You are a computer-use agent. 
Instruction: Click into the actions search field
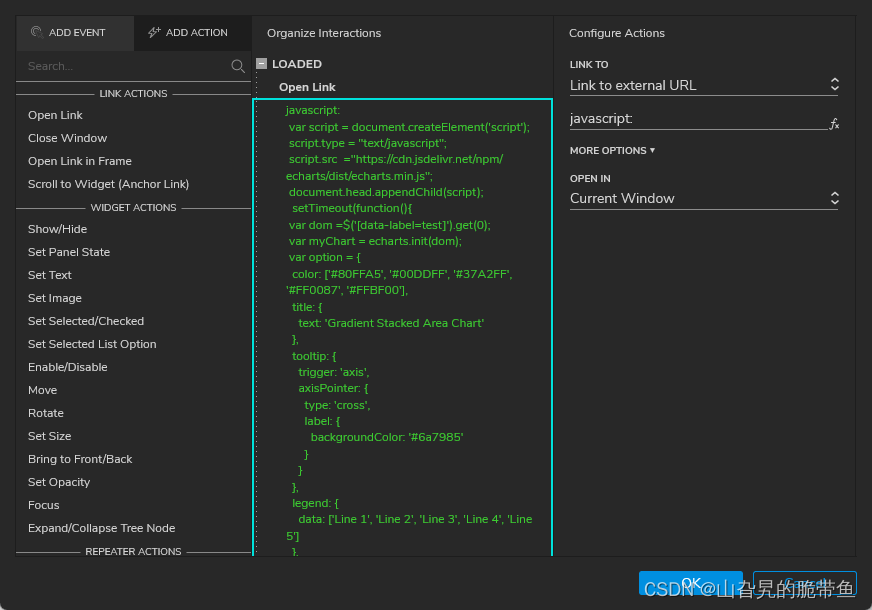[x=125, y=66]
